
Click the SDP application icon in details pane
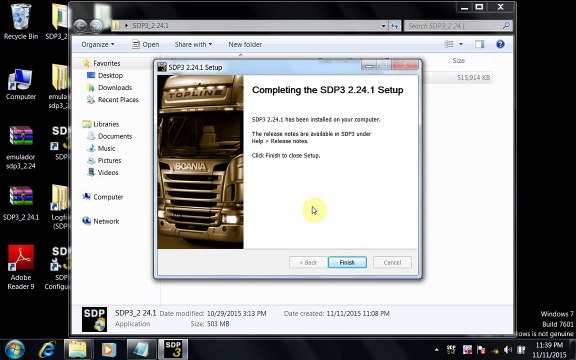94,319
